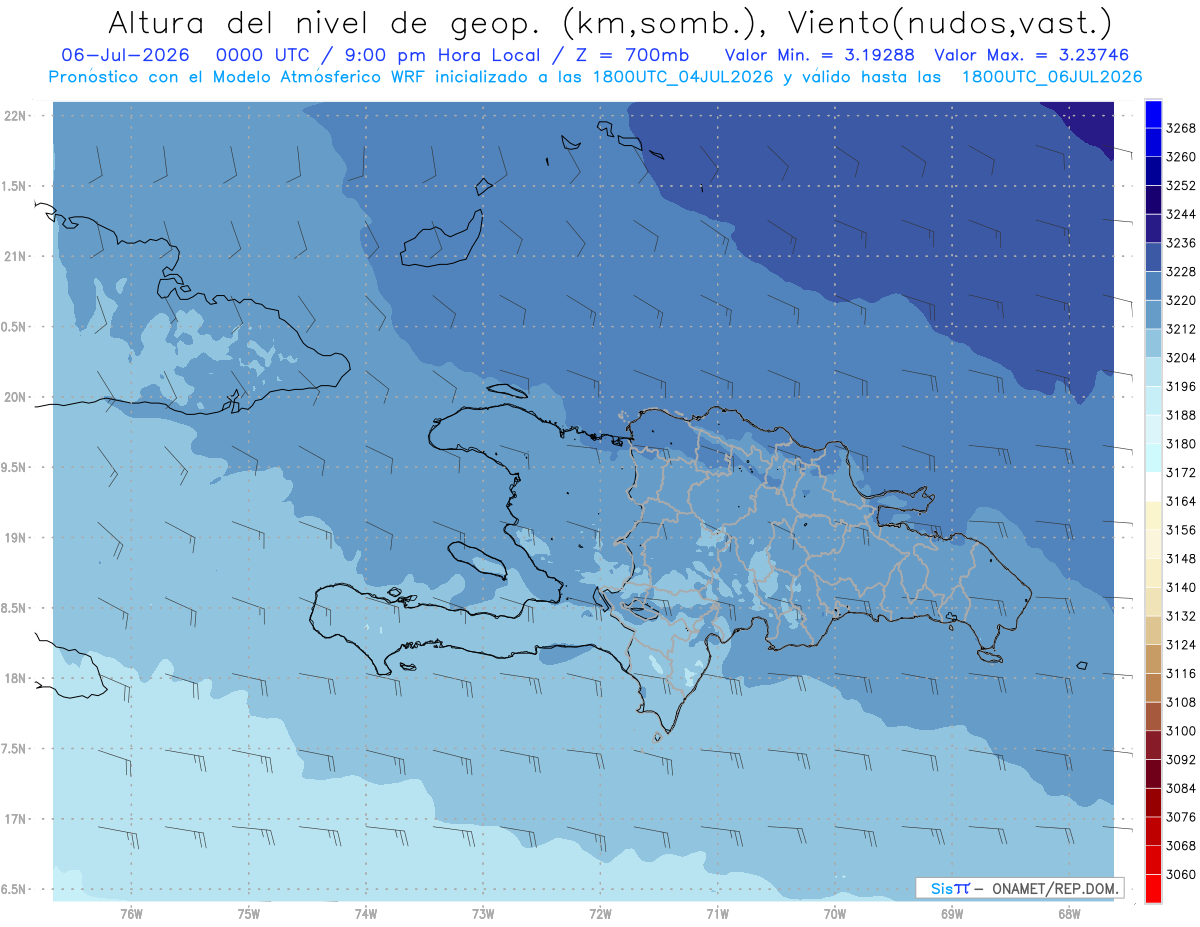Viewport: 1200px width, 927px height.
Task: Click legend value '3172'
Action: 1181,472
